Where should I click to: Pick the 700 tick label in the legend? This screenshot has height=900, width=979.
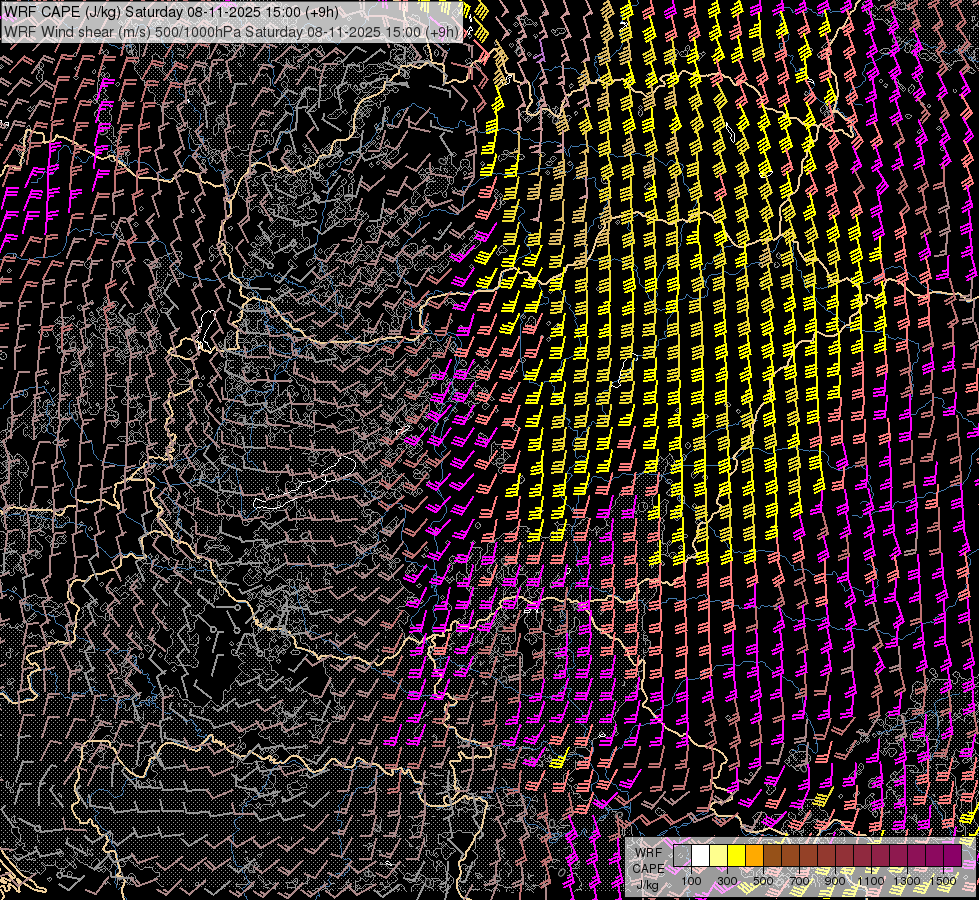point(799,881)
